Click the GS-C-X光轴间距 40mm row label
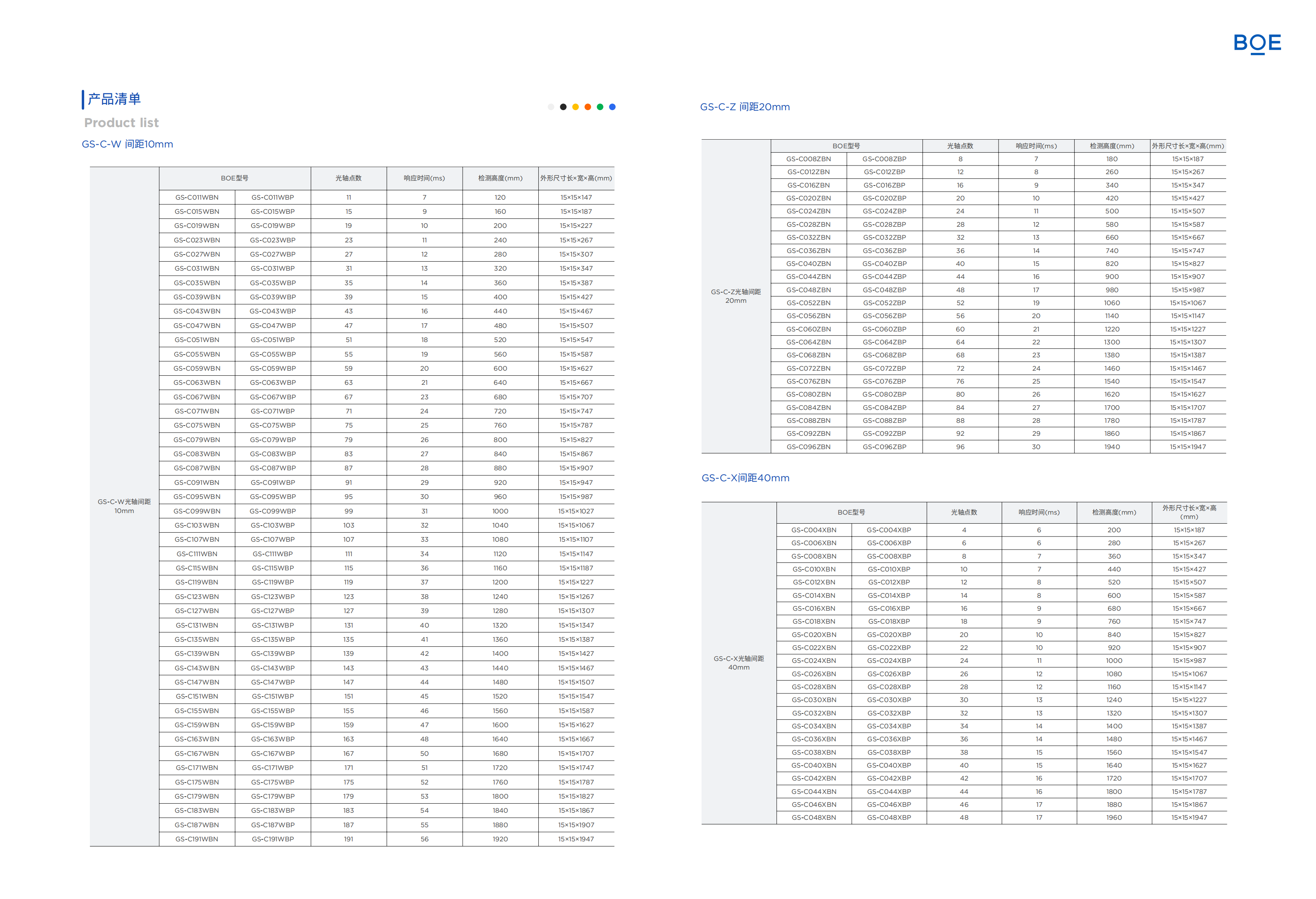The height and width of the screenshot is (899, 1316). coord(738,663)
